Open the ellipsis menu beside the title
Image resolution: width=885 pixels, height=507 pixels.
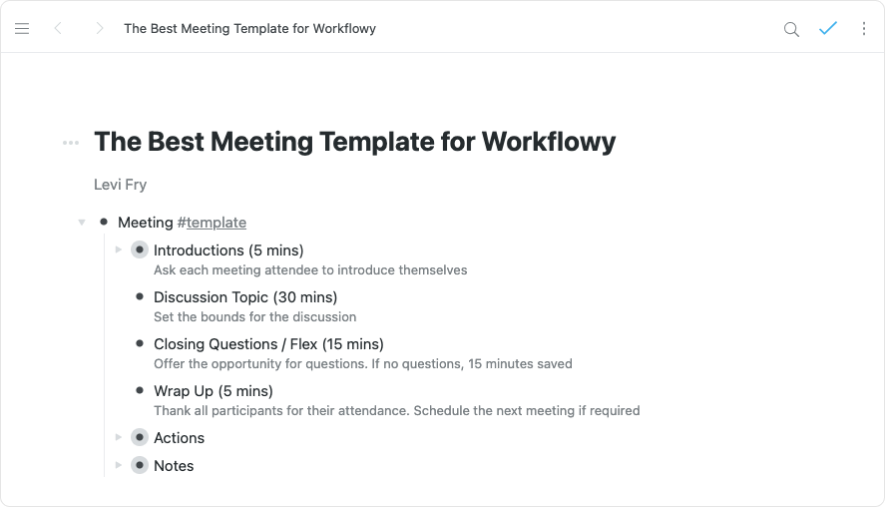tap(70, 143)
